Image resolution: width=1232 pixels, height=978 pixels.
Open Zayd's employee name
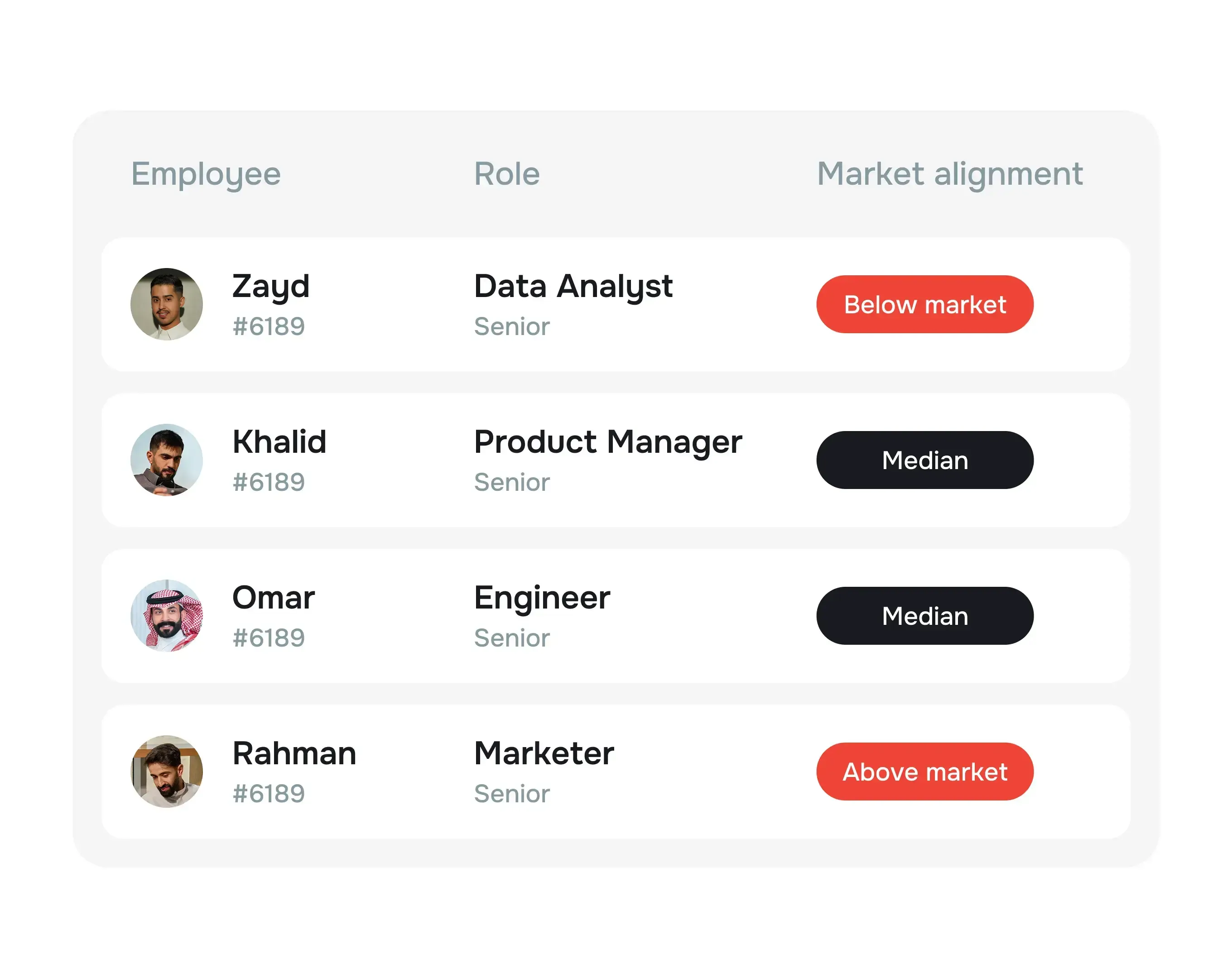(270, 286)
